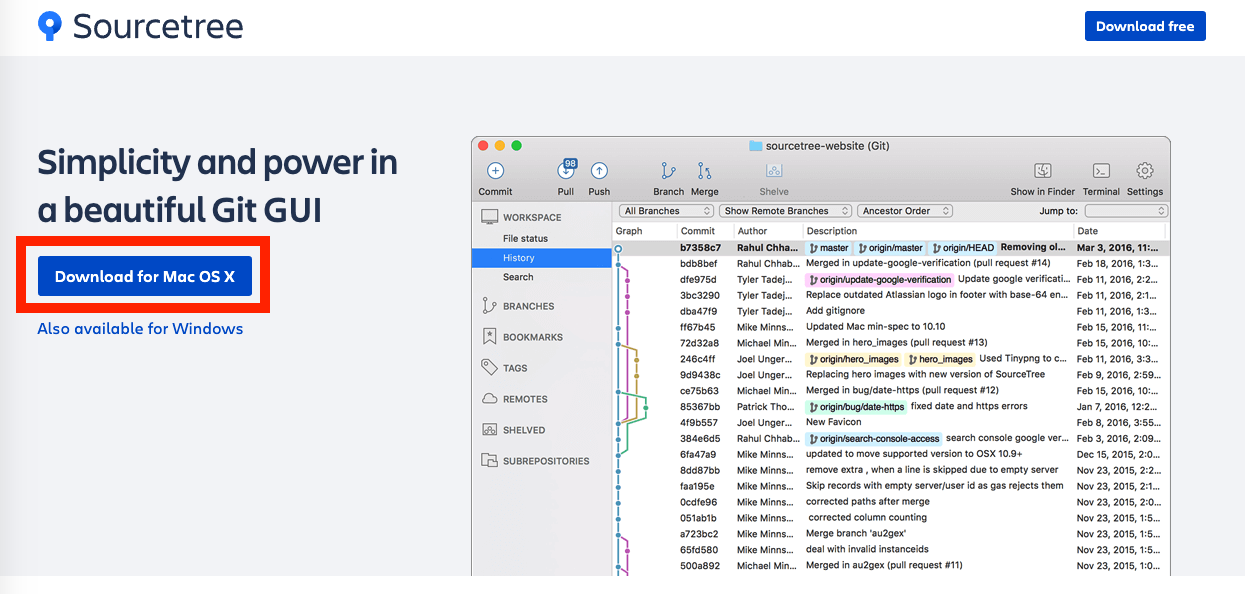The height and width of the screenshot is (594, 1245).
Task: Select commit 72d32a8
Action: tap(891, 343)
